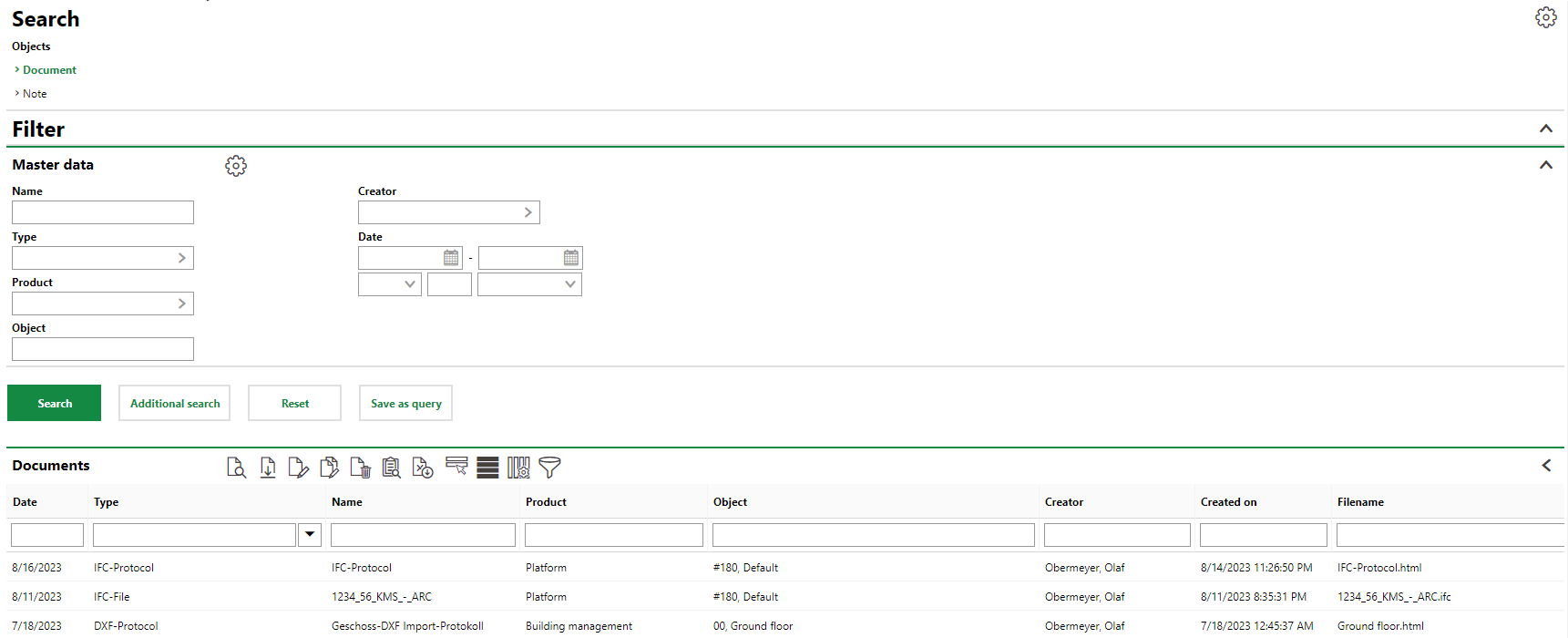
Task: Click filename Ground floor.html
Action: tap(1379, 626)
